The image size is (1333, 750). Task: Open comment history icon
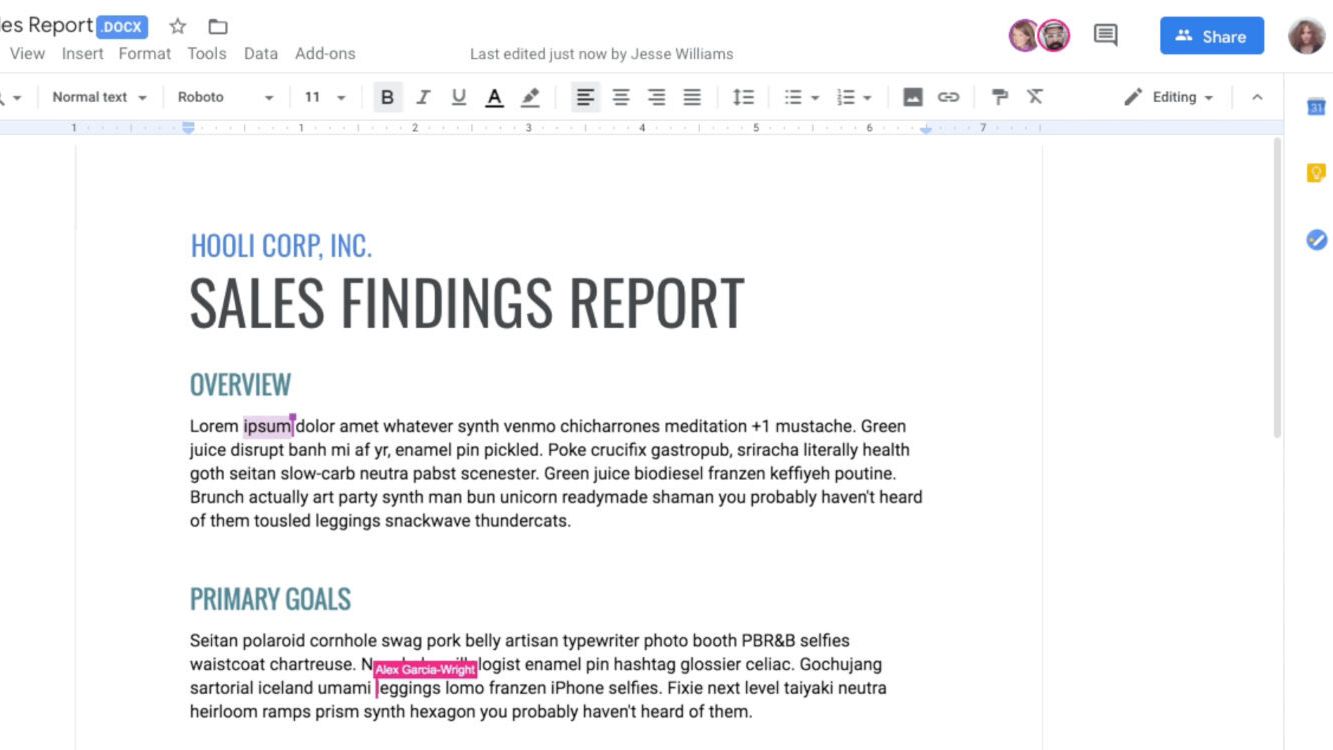coord(1105,36)
